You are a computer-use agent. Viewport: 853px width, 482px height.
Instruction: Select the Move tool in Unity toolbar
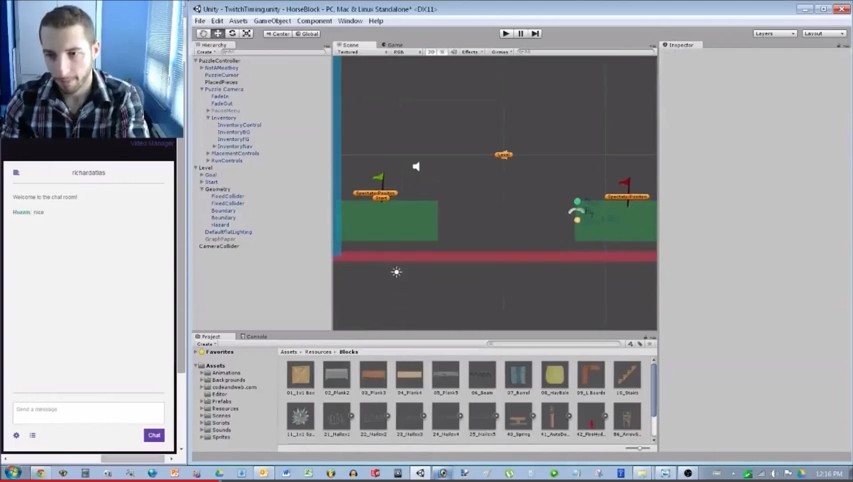pos(218,33)
